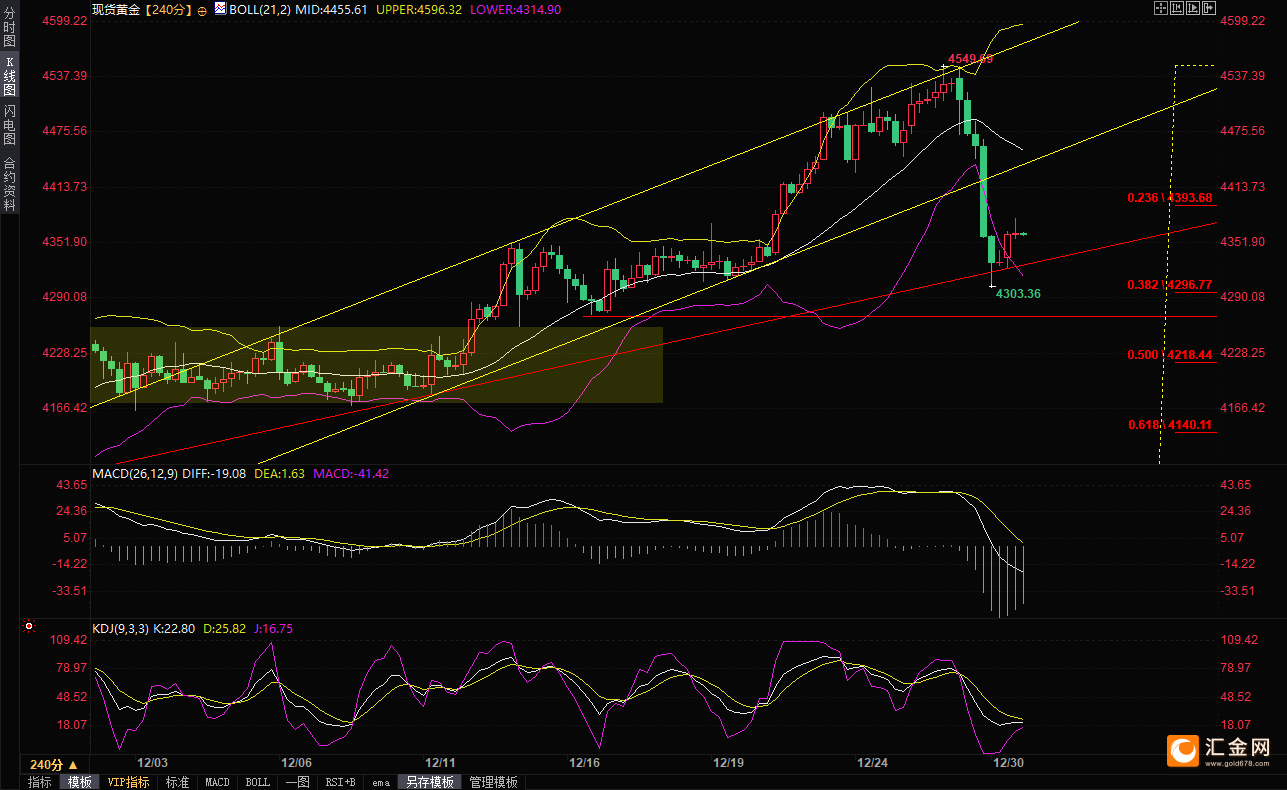Image resolution: width=1287 pixels, height=790 pixels.
Task: Click the panel icon with right arrow
Action: click(1208, 8)
